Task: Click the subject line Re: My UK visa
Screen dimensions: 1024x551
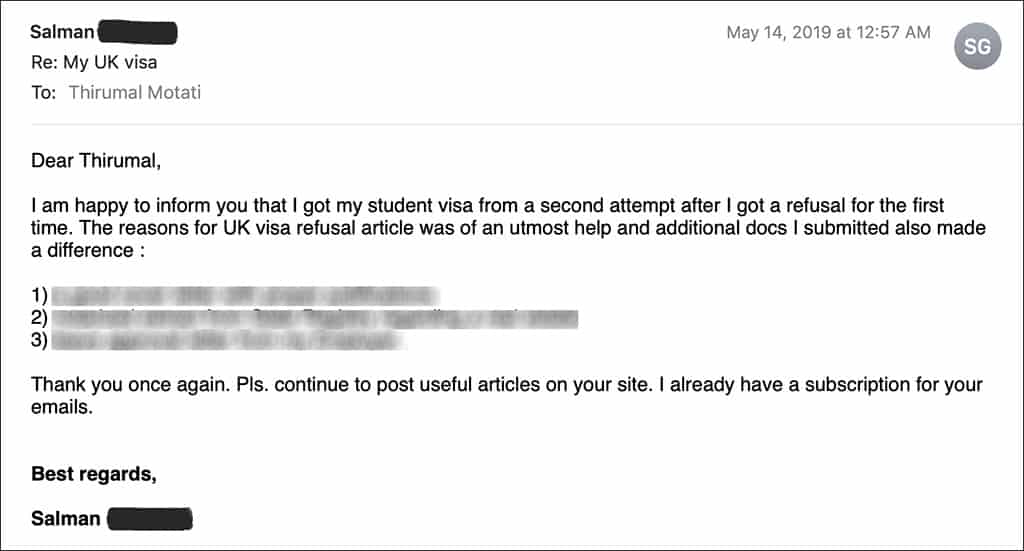Action: pyautogui.click(x=94, y=62)
